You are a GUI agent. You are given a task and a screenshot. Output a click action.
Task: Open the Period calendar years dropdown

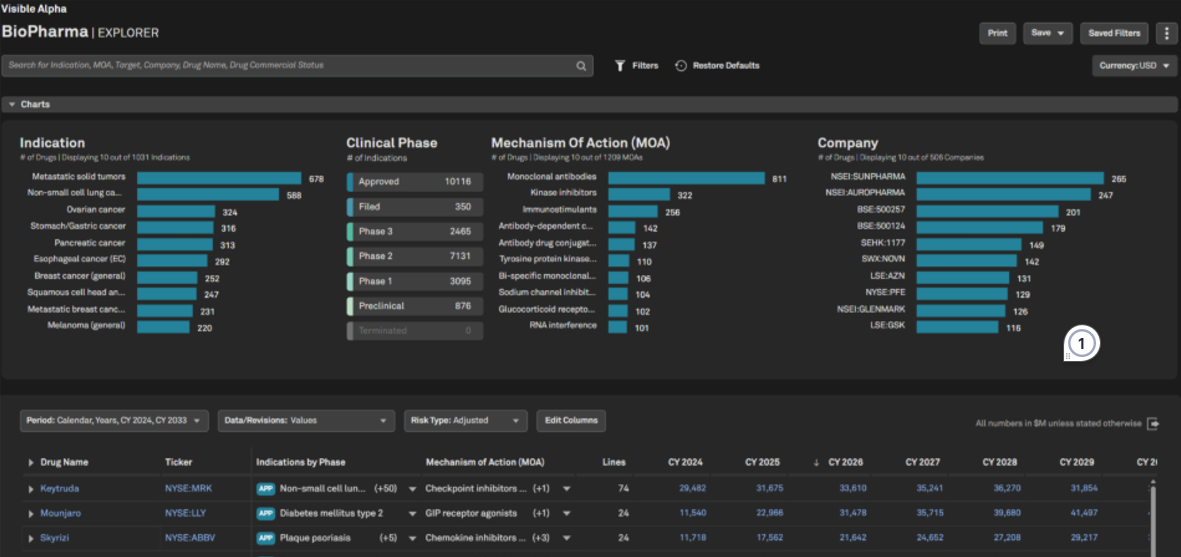pyautogui.click(x=115, y=421)
